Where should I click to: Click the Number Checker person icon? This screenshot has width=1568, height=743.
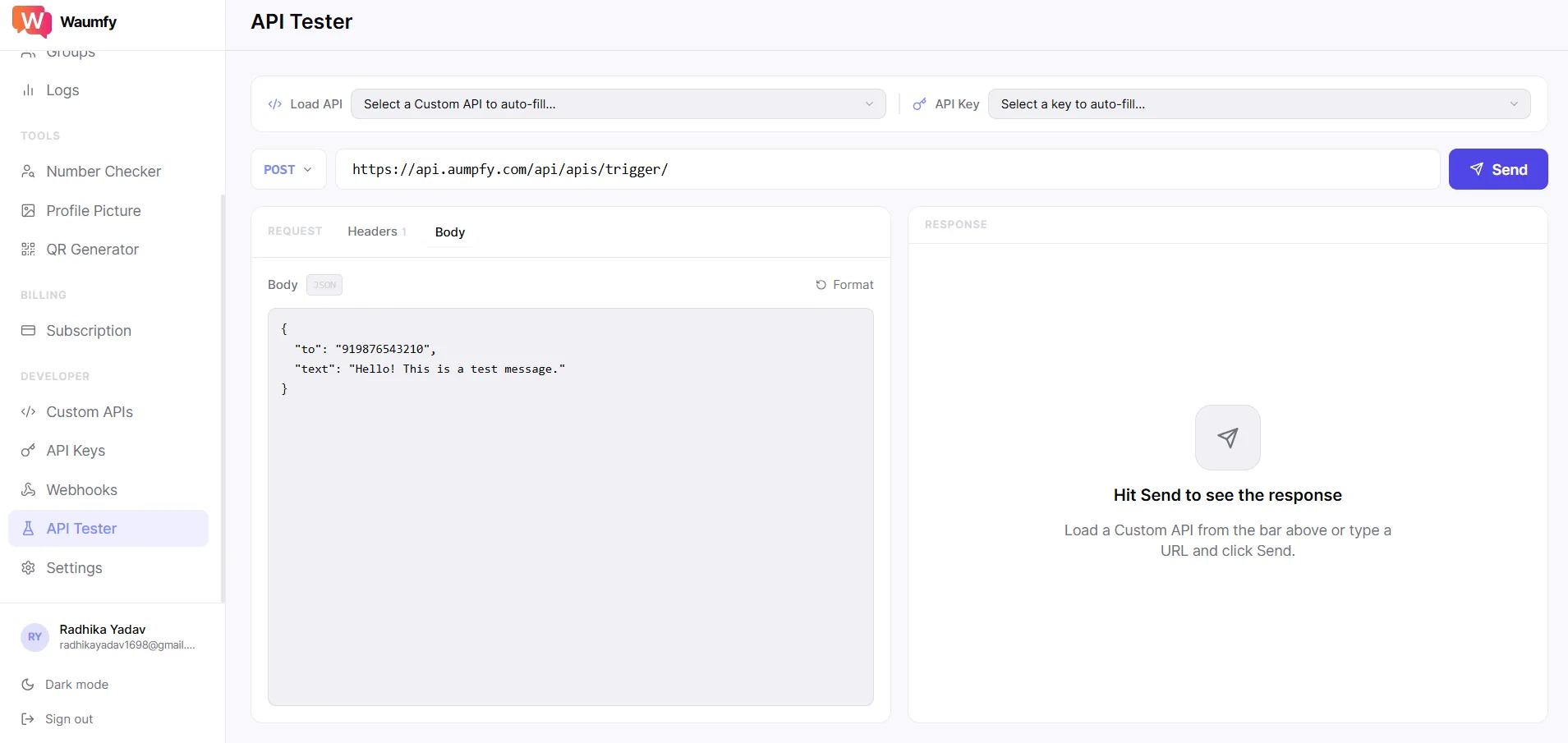[28, 172]
